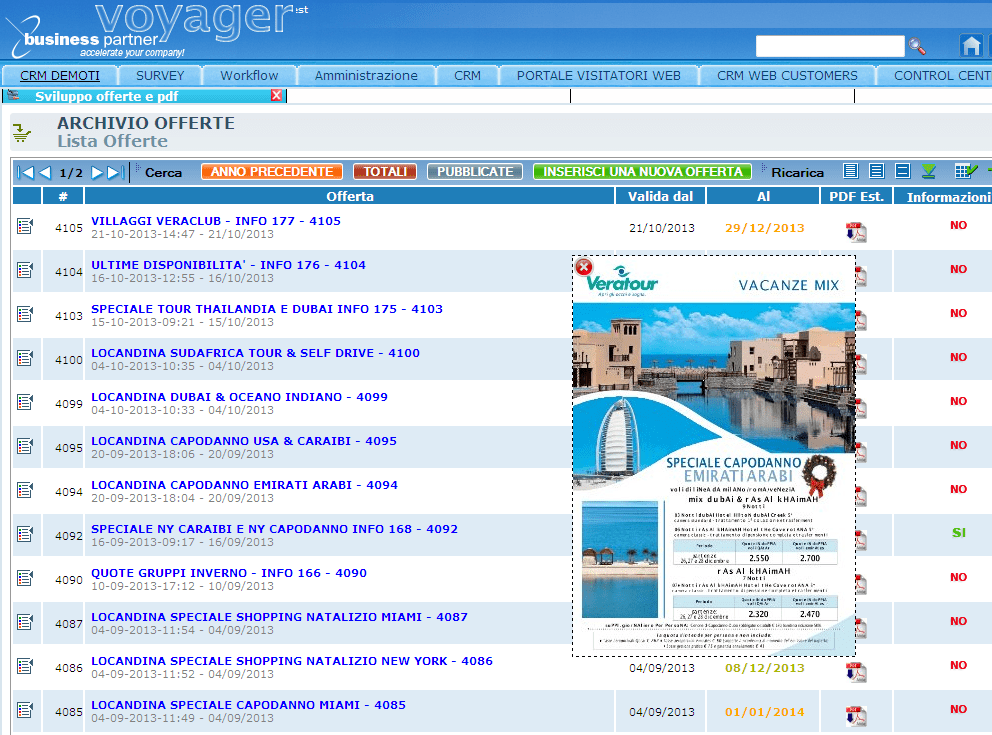This screenshot has width=992, height=735.
Task: Open ULTIME DISPONIBILITA' - INFO 176 offer
Action: pyautogui.click(x=228, y=265)
